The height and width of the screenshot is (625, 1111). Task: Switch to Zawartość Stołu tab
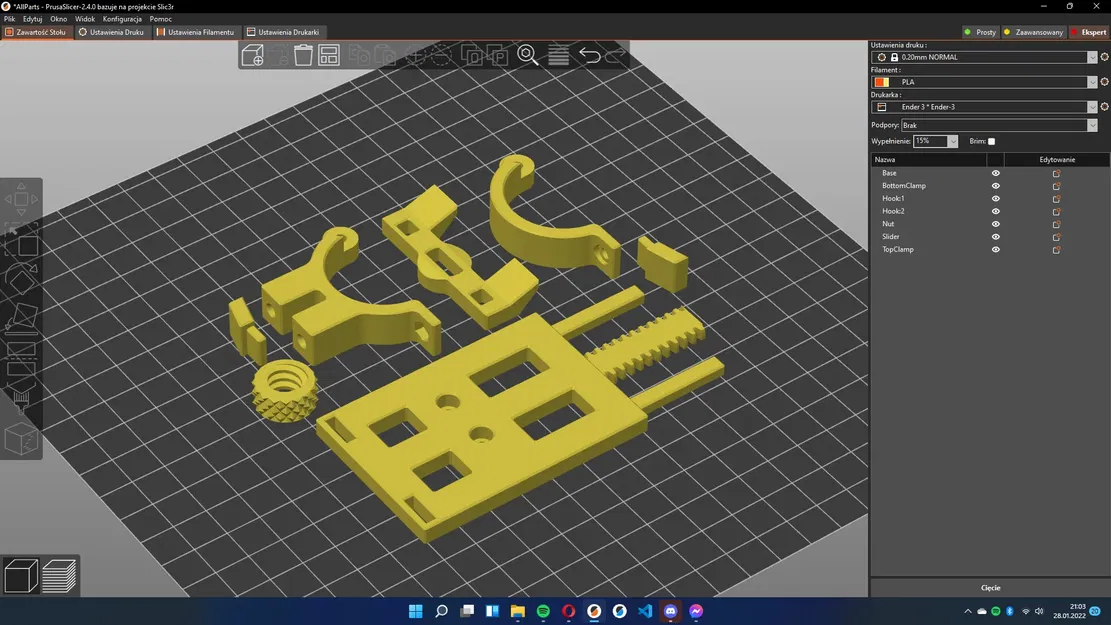tap(35, 32)
